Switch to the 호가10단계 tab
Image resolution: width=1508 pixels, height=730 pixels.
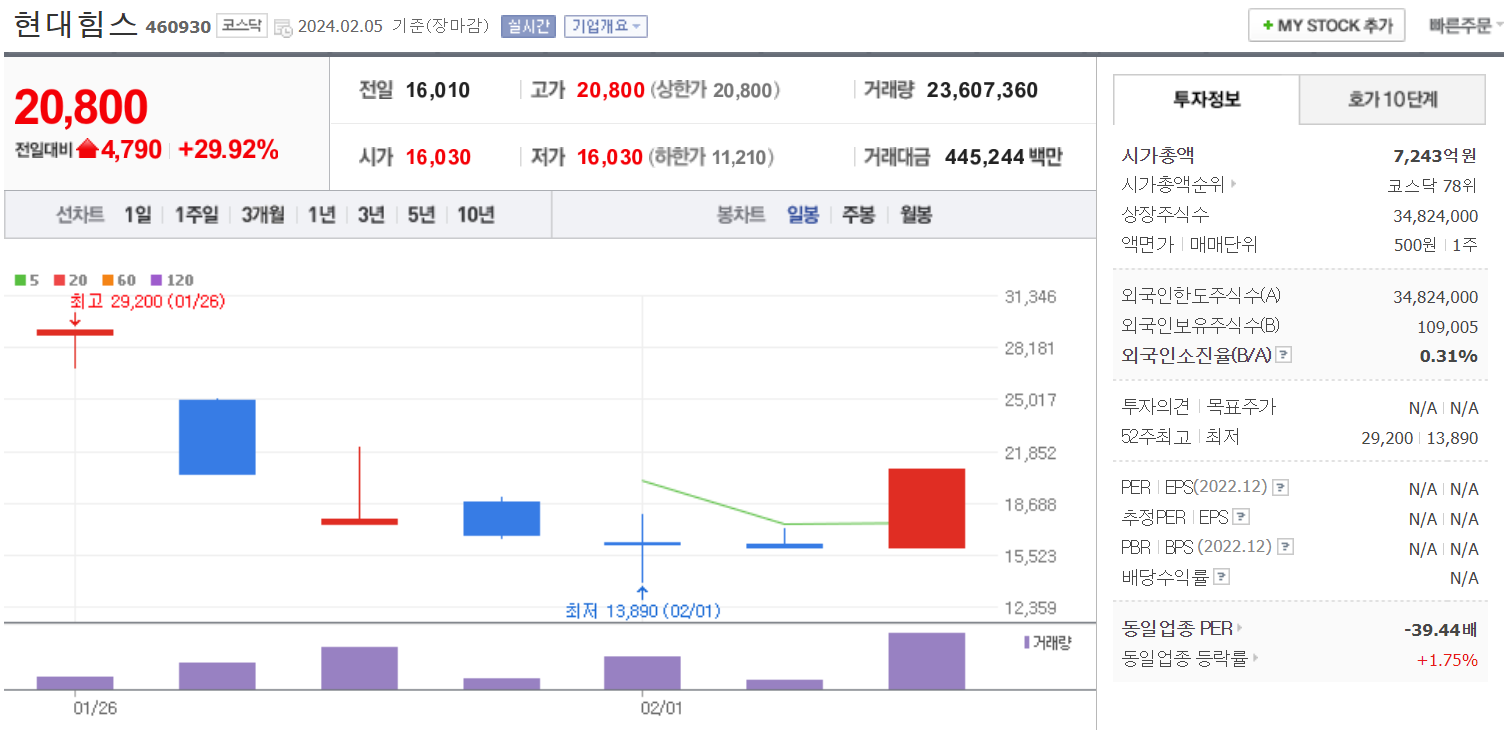1393,99
